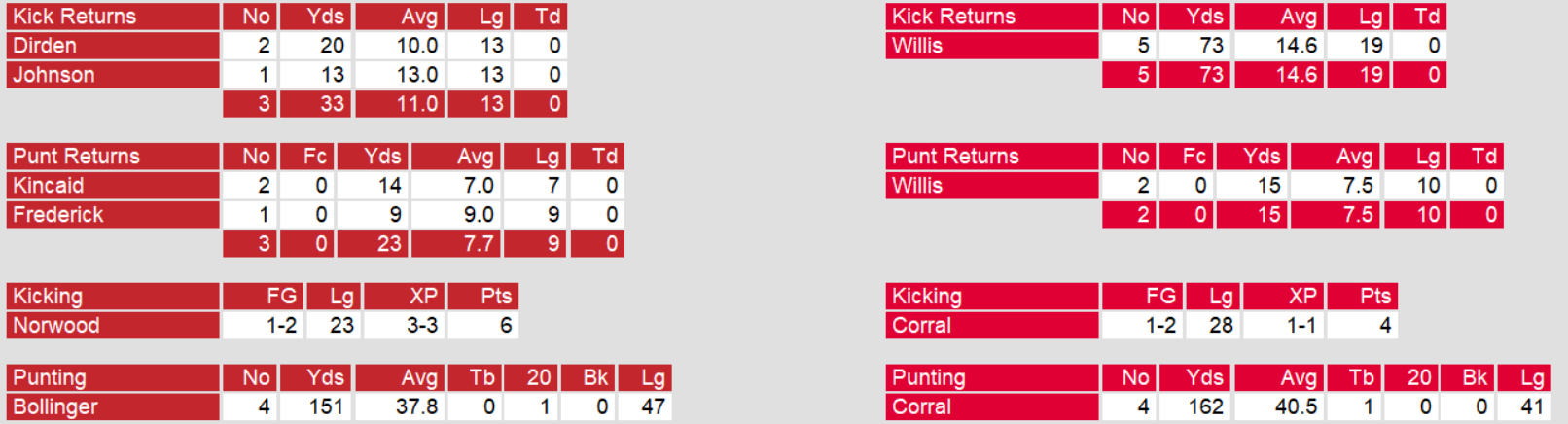Open Kincaid's punt return row

[49, 186]
